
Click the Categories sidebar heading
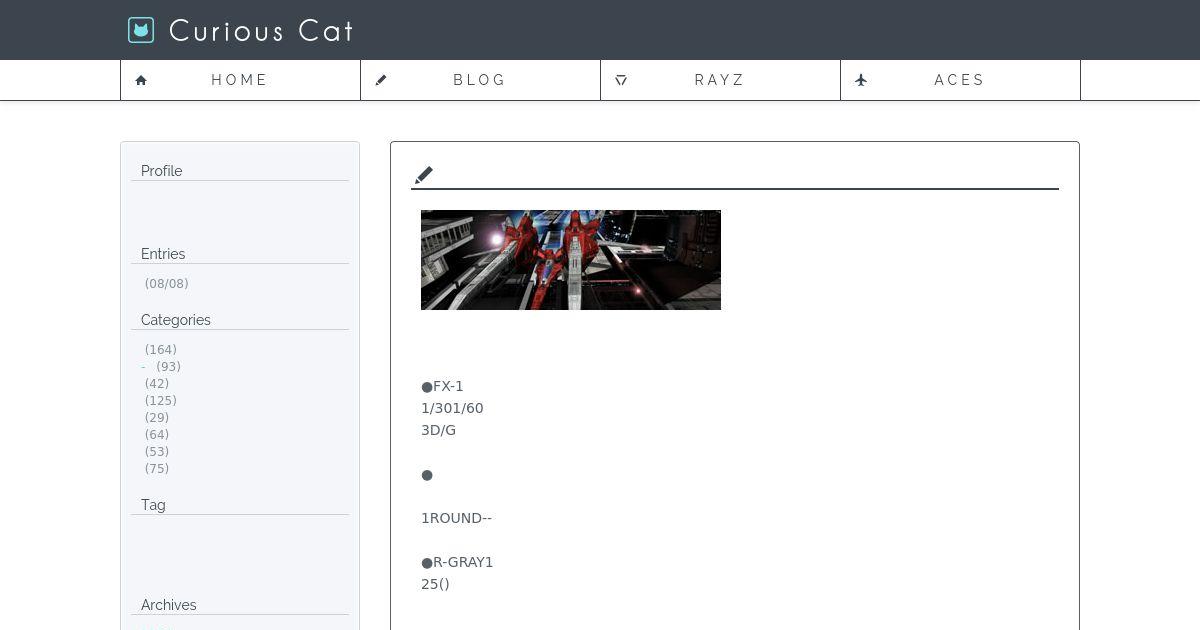[176, 320]
